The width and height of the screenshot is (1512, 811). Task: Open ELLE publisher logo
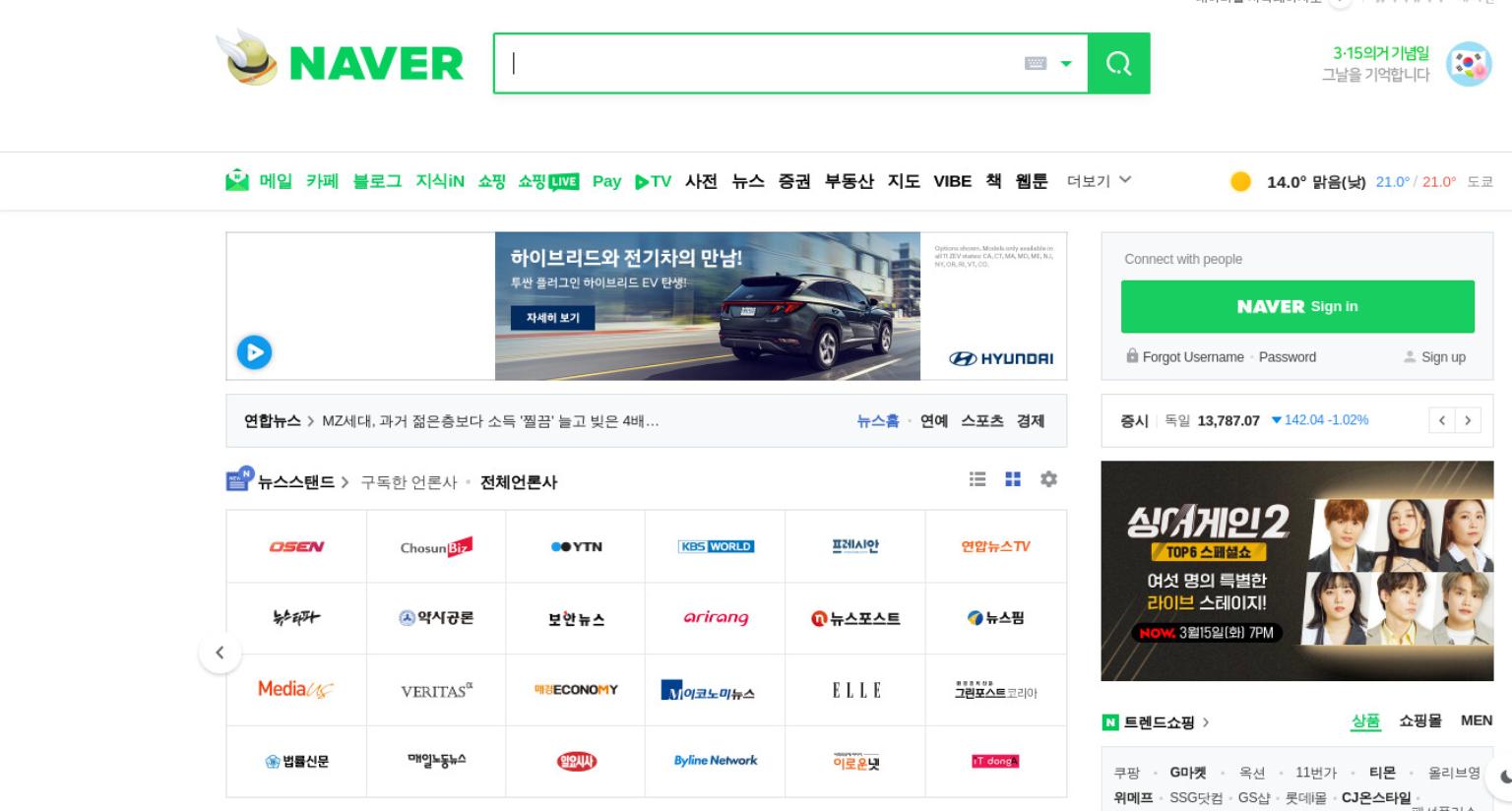(x=855, y=690)
